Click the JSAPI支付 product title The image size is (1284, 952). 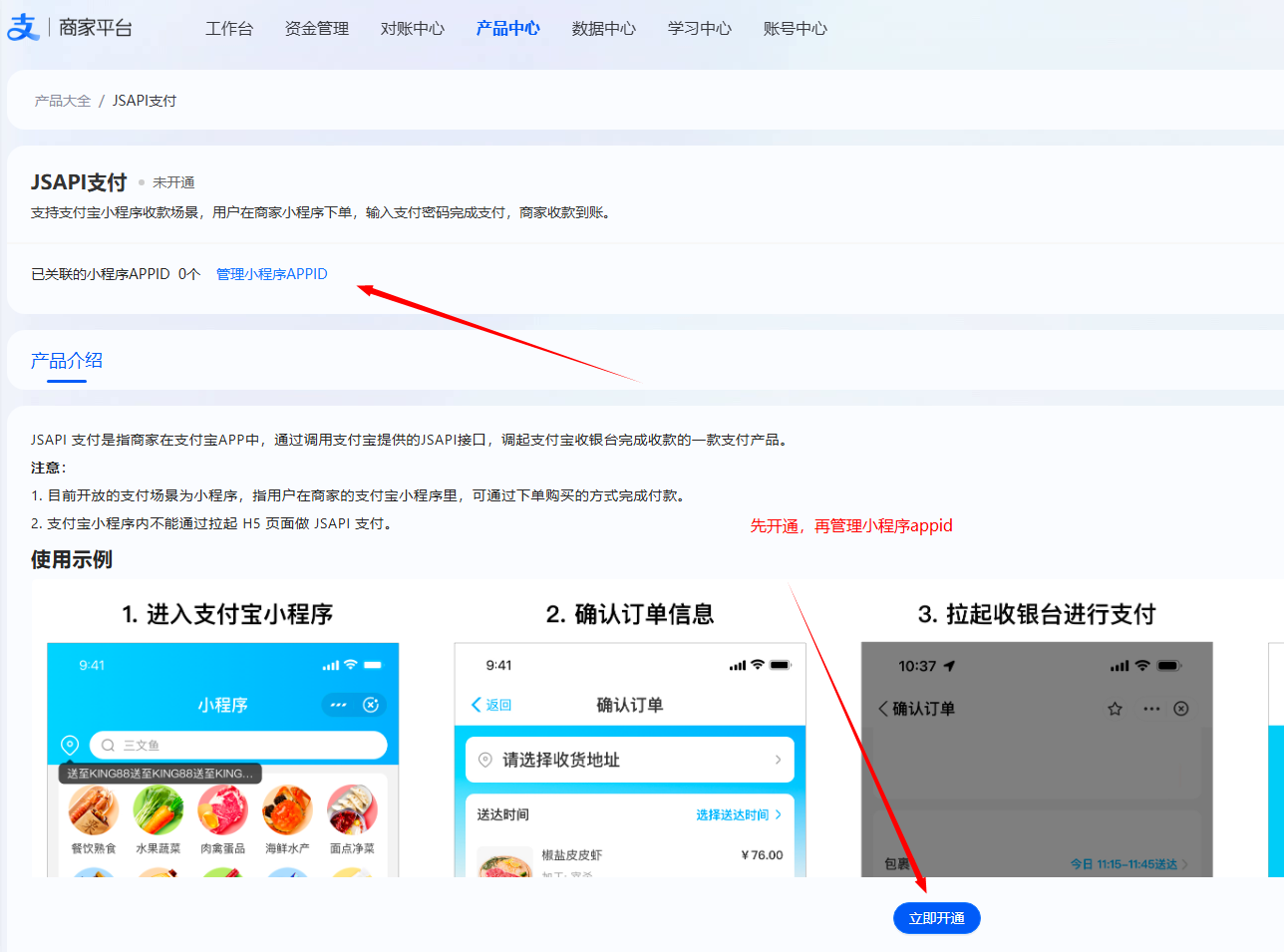pyautogui.click(x=79, y=182)
